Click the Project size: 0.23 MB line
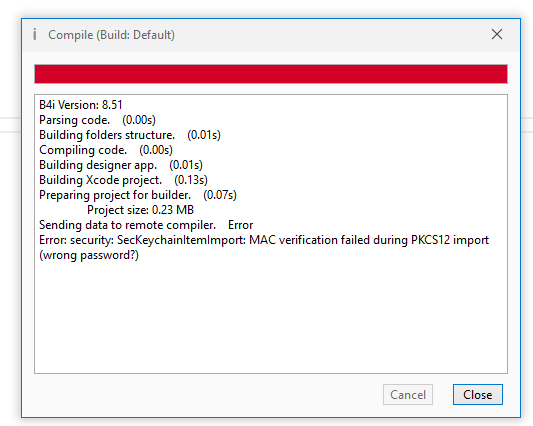The height and width of the screenshot is (426, 533). point(140,210)
